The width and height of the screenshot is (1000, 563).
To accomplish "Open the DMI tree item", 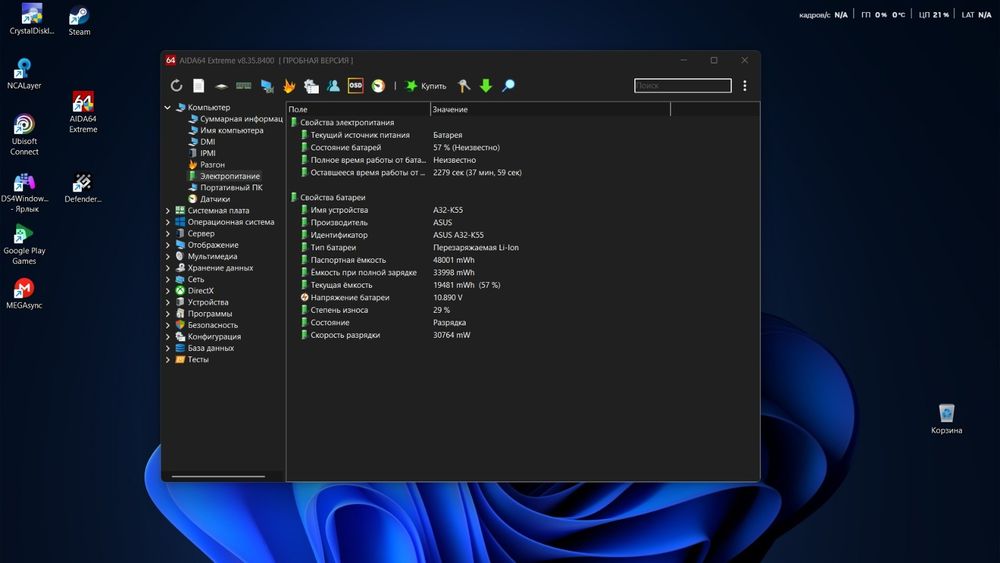I will 202,142.
